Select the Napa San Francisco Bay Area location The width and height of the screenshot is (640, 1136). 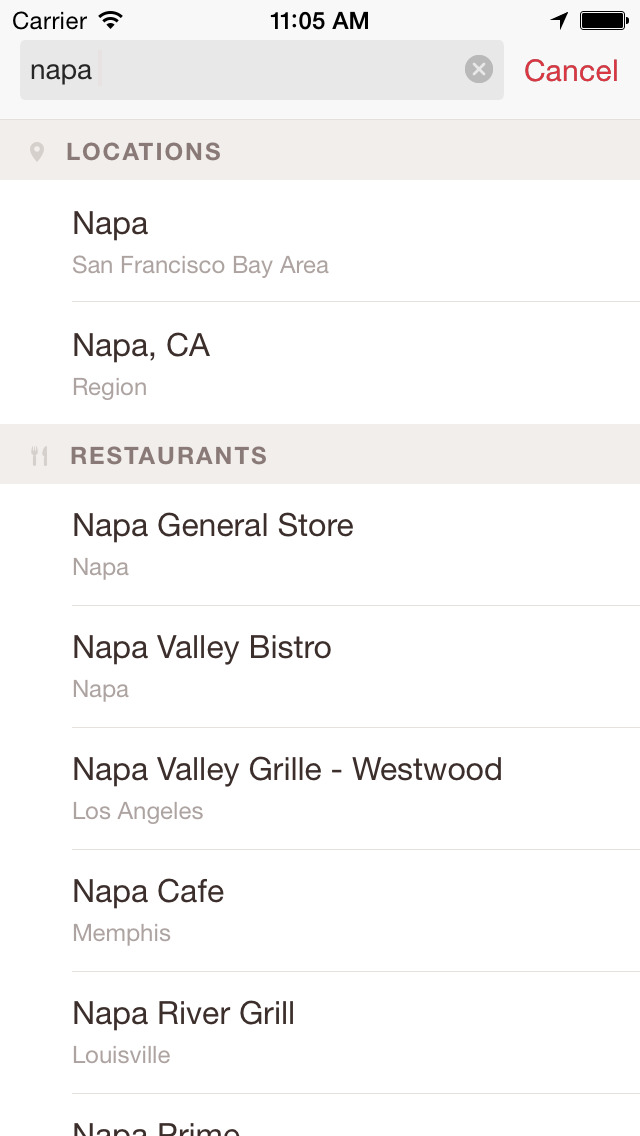click(x=320, y=241)
